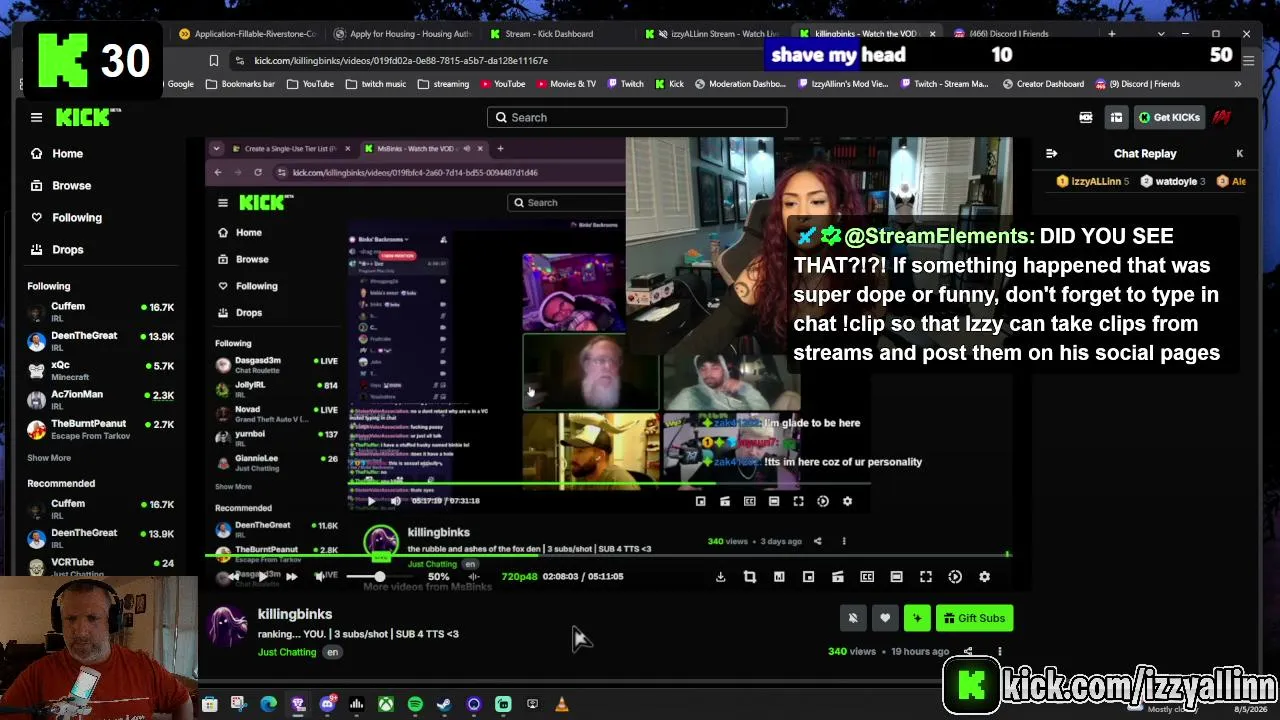Toggle fullscreen on the video player
Image resolution: width=1280 pixels, height=720 pixels.
coord(926,577)
